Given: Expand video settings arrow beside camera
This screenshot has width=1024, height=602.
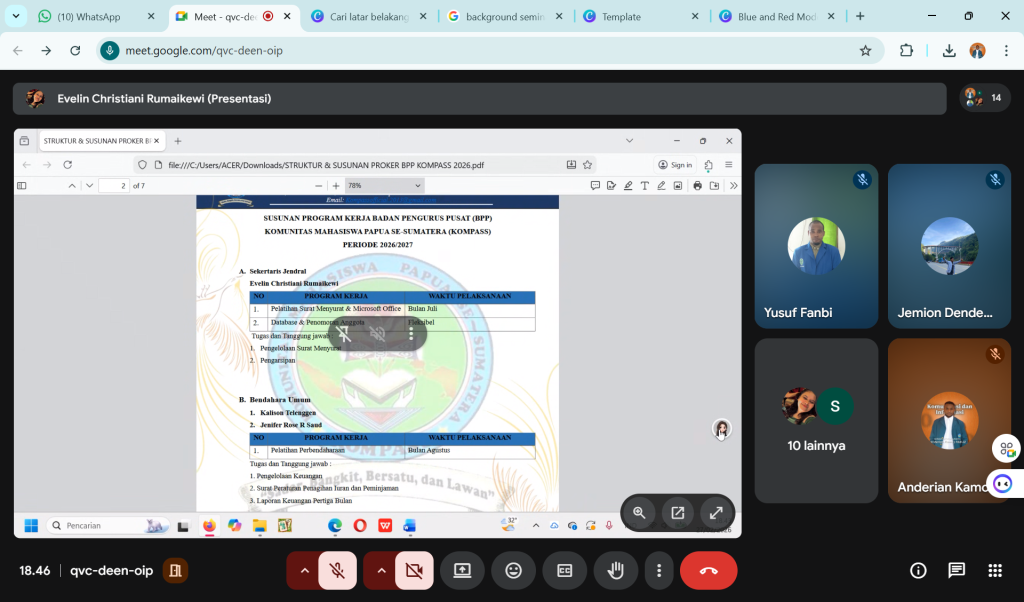Looking at the screenshot, I should (x=381, y=570).
